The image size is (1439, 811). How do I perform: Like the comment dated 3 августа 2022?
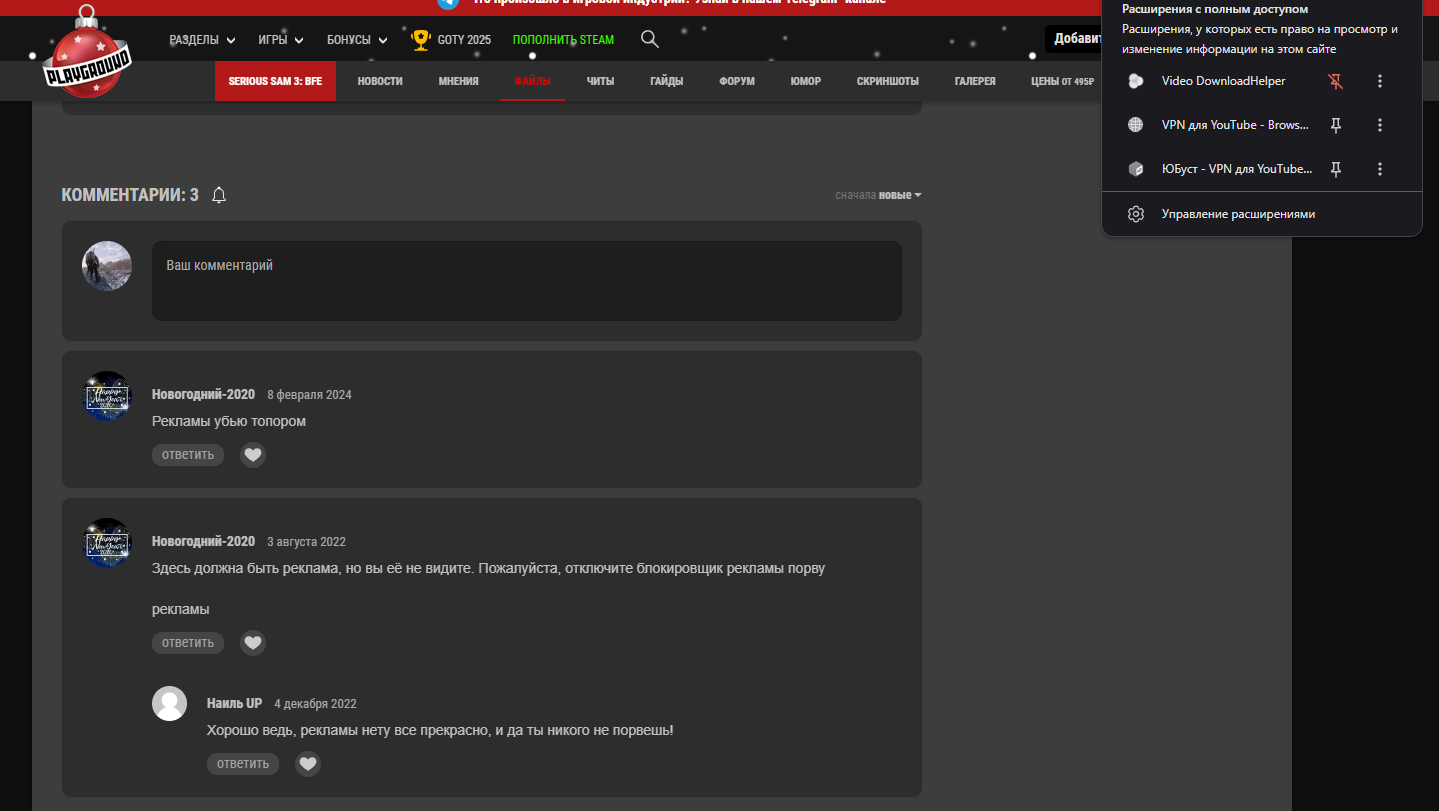(x=253, y=643)
